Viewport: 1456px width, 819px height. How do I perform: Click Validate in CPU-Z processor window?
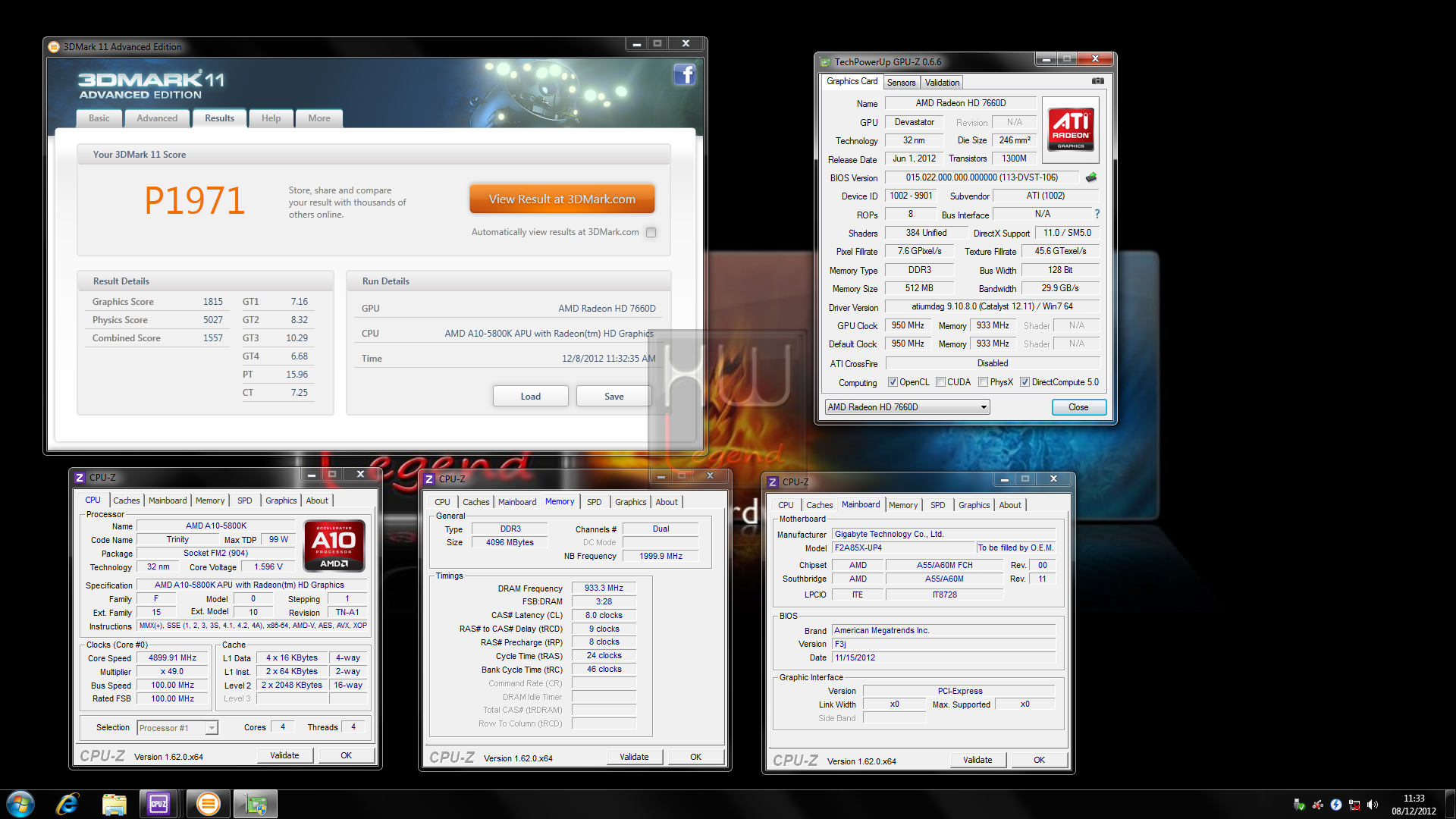(284, 755)
